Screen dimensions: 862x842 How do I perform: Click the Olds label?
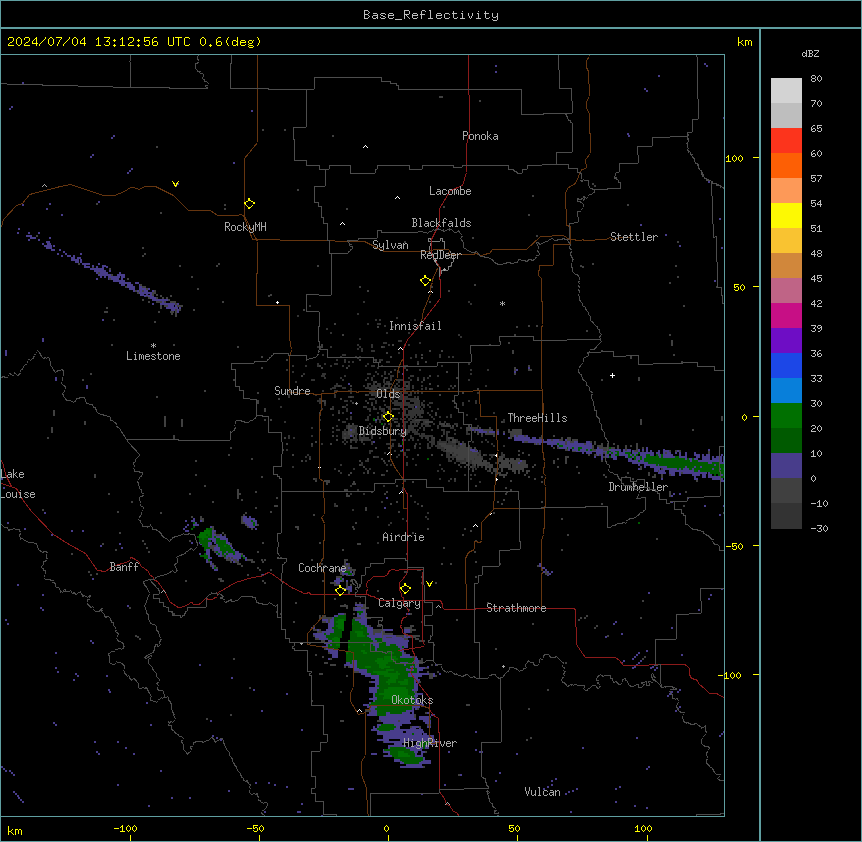point(388,394)
